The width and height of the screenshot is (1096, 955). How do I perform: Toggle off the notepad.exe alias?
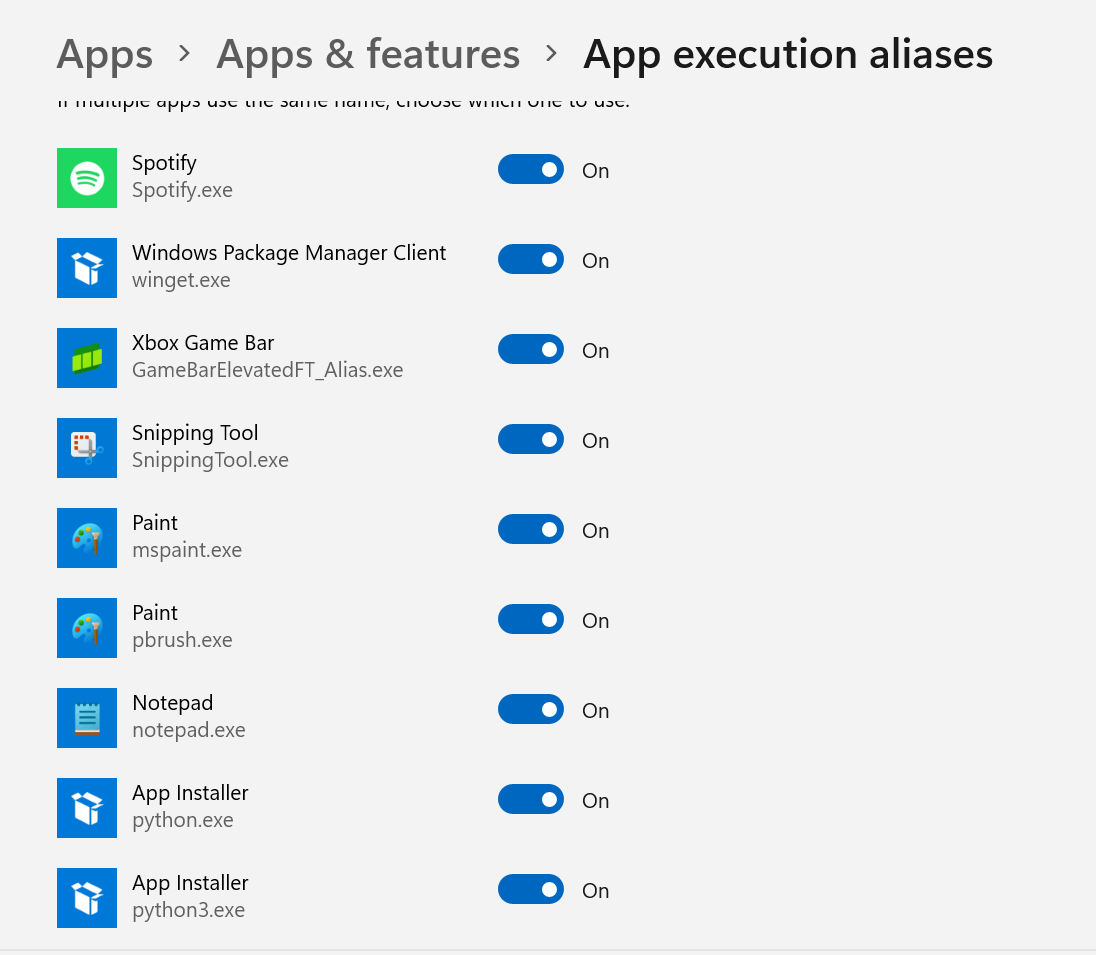531,710
